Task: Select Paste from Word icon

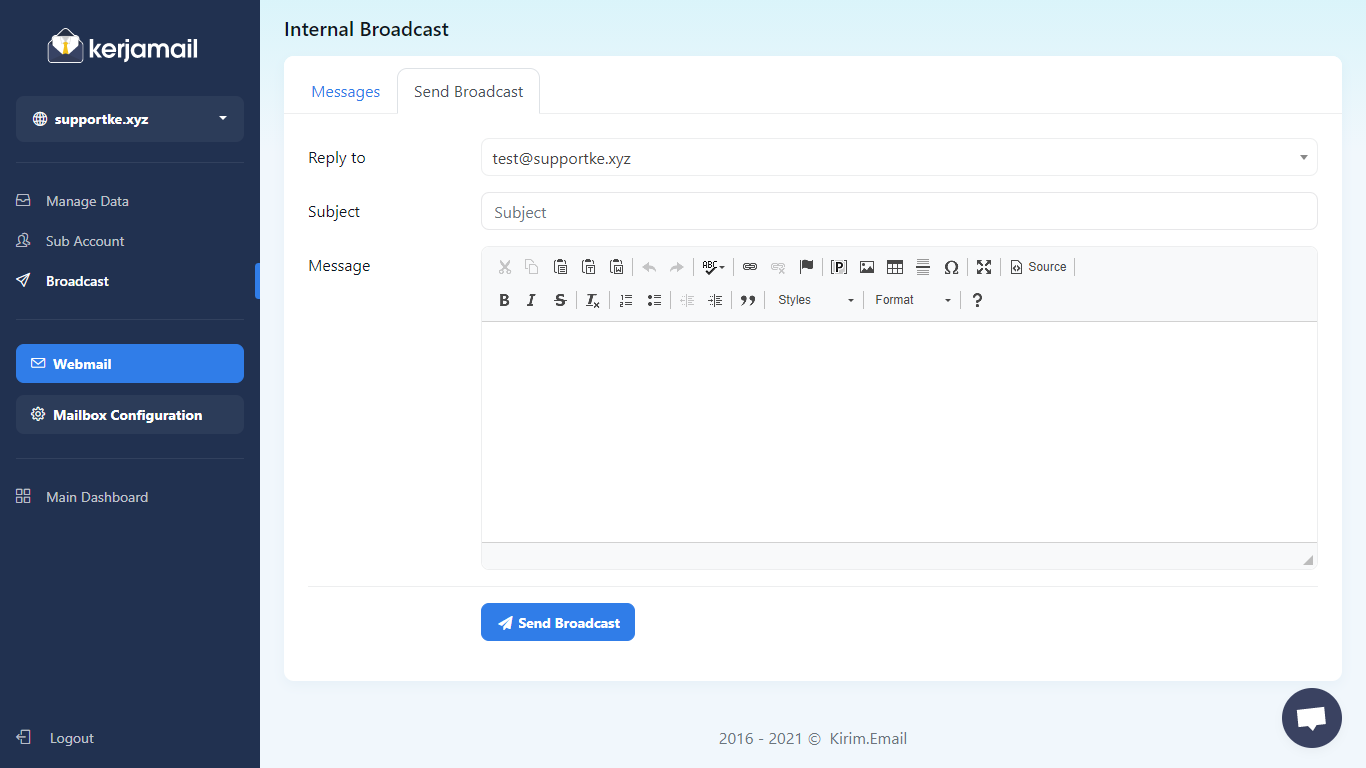Action: pyautogui.click(x=617, y=267)
